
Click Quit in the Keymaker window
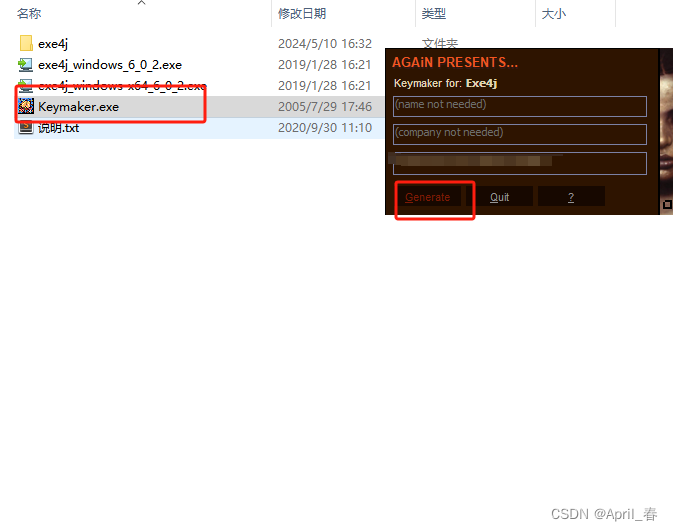500,197
